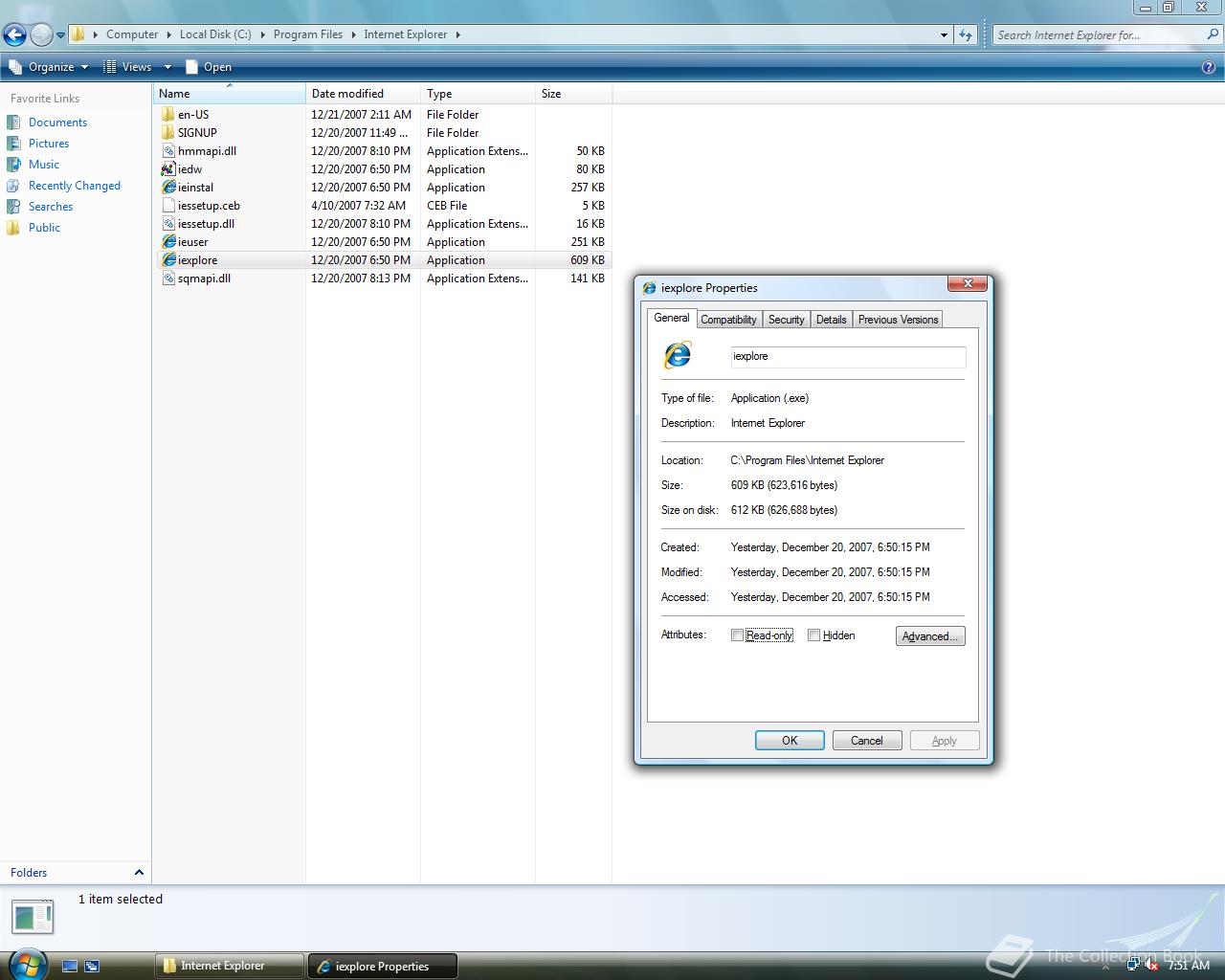Switch to the Previous Versions tab
Image resolution: width=1225 pixels, height=980 pixels.
pos(898,320)
